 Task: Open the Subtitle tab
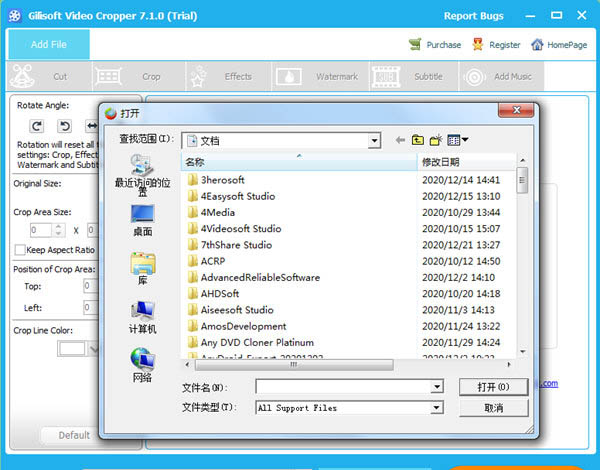[414, 77]
